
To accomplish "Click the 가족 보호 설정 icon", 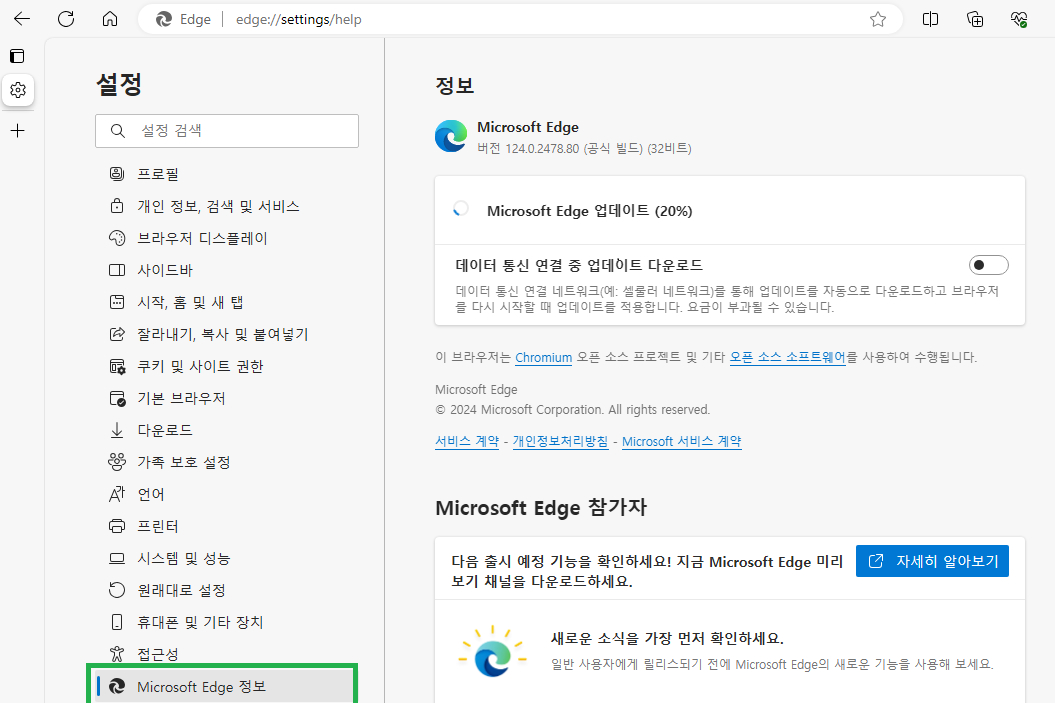I will click(x=117, y=461).
